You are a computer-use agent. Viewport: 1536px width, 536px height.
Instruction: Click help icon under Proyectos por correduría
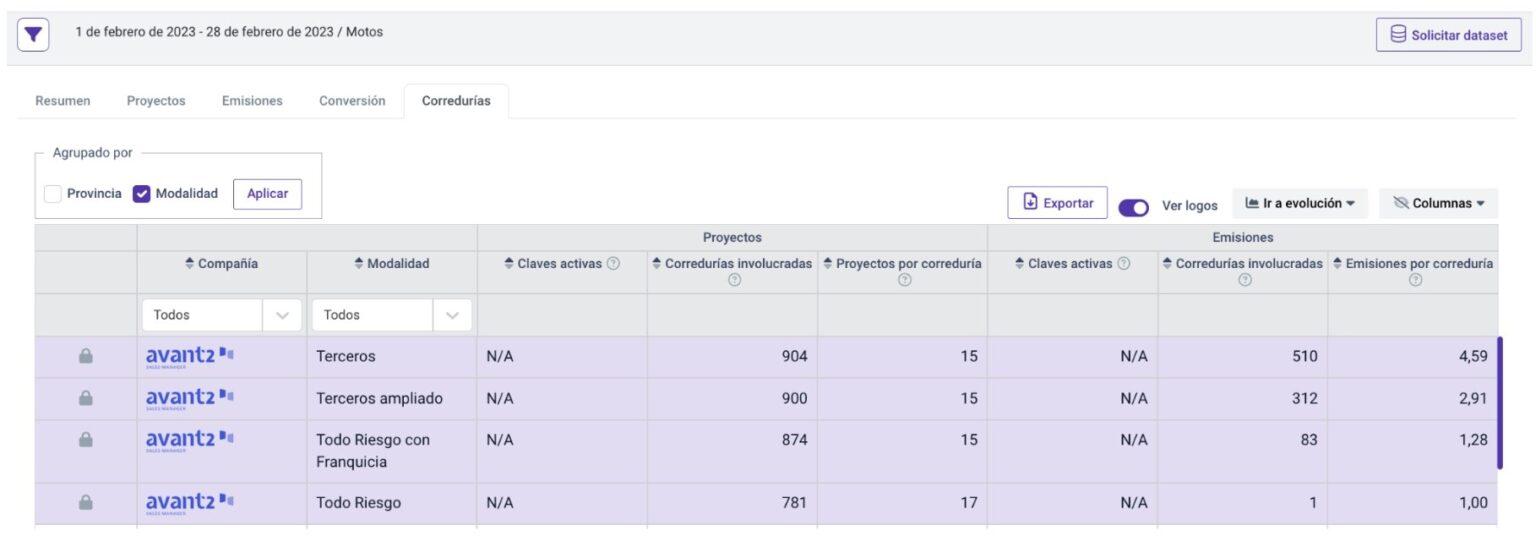tap(904, 280)
